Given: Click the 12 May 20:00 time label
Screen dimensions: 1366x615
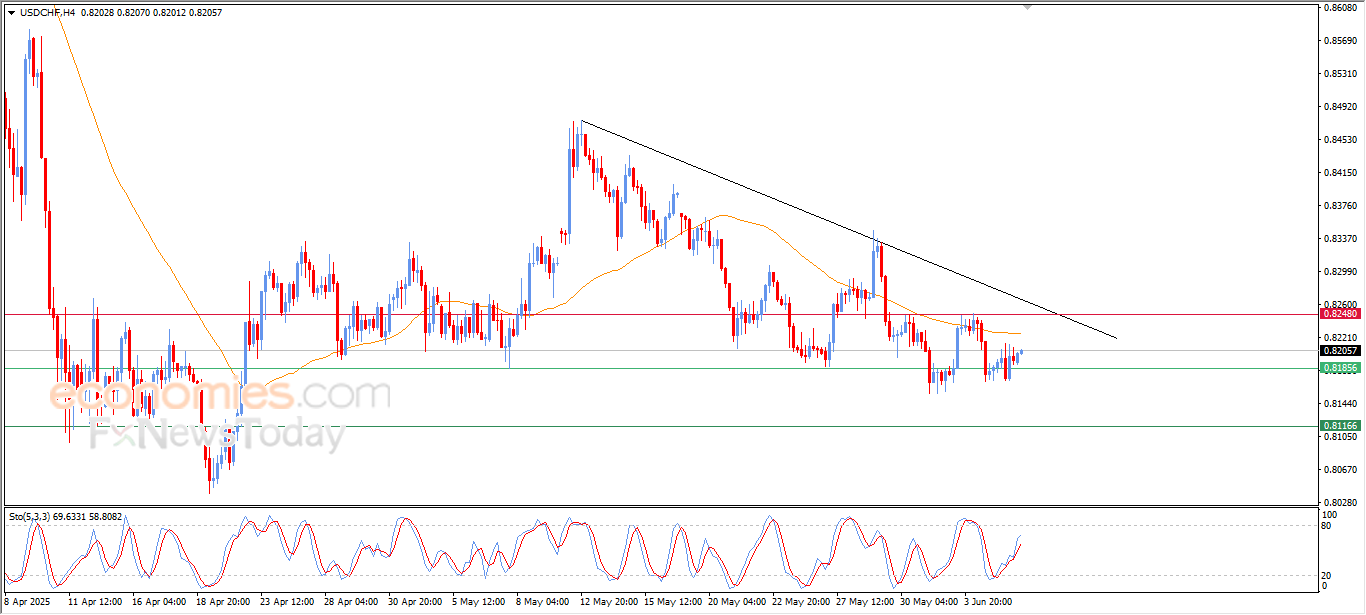Looking at the screenshot, I should 608,603.
